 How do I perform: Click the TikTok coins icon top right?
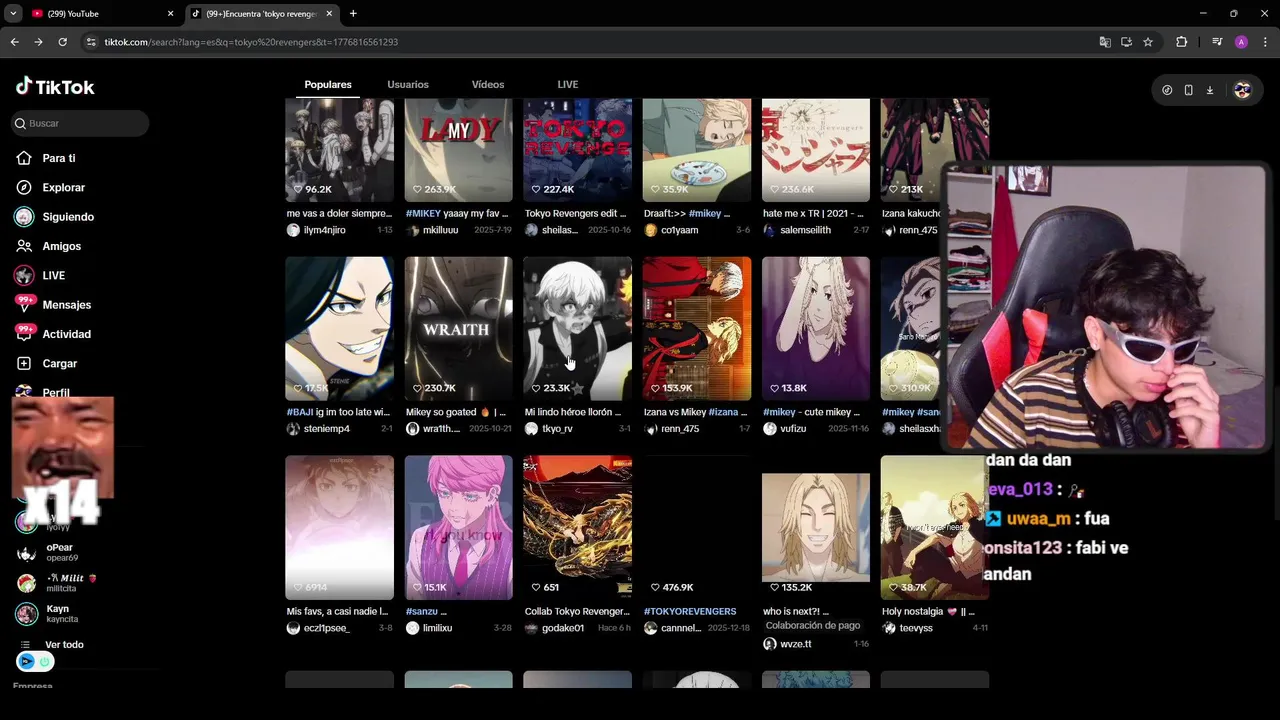[x=1167, y=90]
